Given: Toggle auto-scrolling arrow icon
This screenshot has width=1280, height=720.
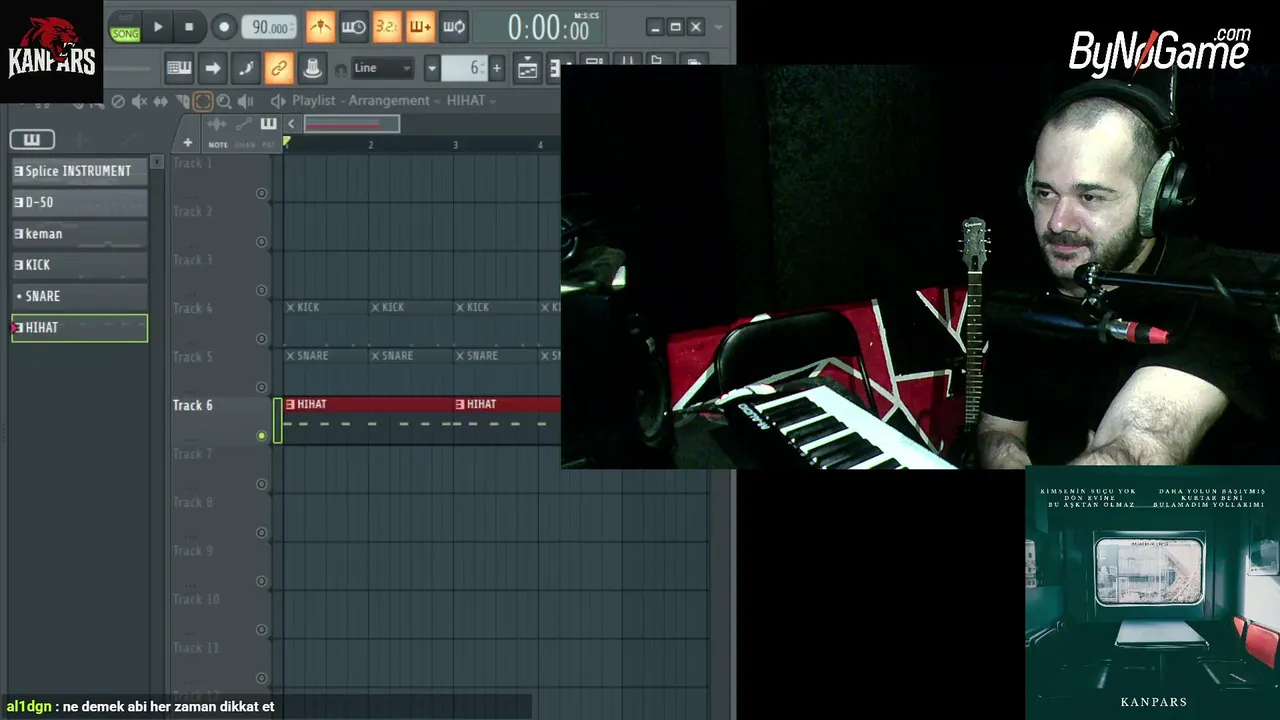Looking at the screenshot, I should [212, 68].
